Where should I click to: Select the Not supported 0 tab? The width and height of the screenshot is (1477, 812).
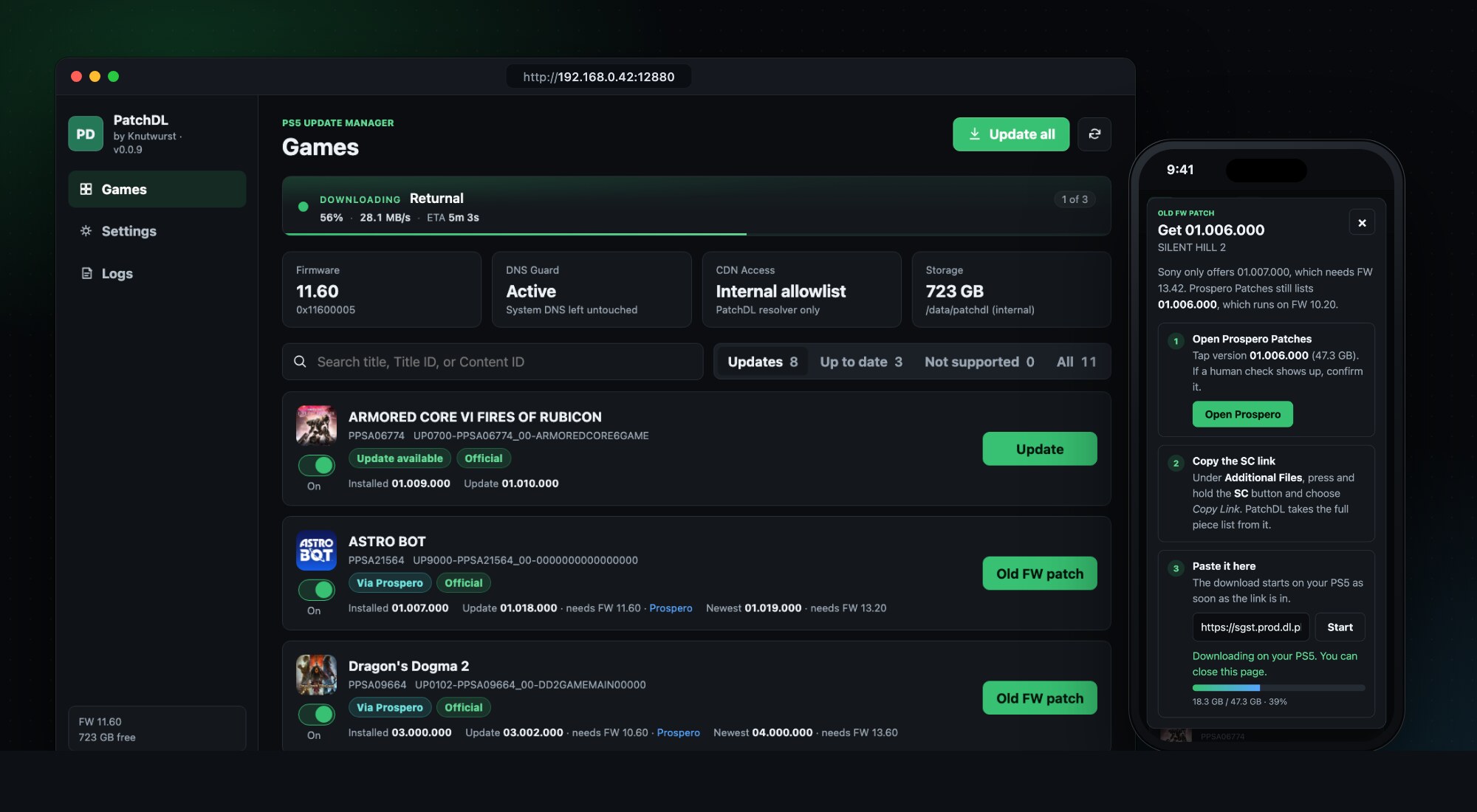(979, 362)
